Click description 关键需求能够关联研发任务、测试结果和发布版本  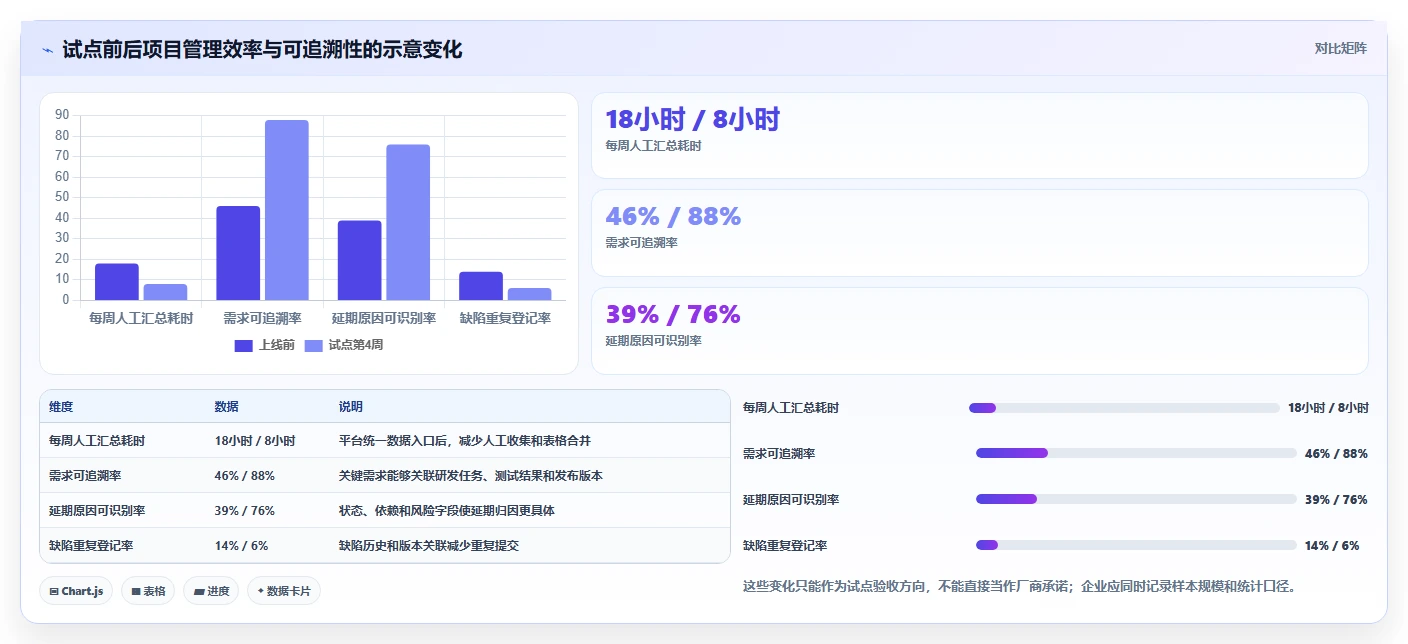pos(470,476)
